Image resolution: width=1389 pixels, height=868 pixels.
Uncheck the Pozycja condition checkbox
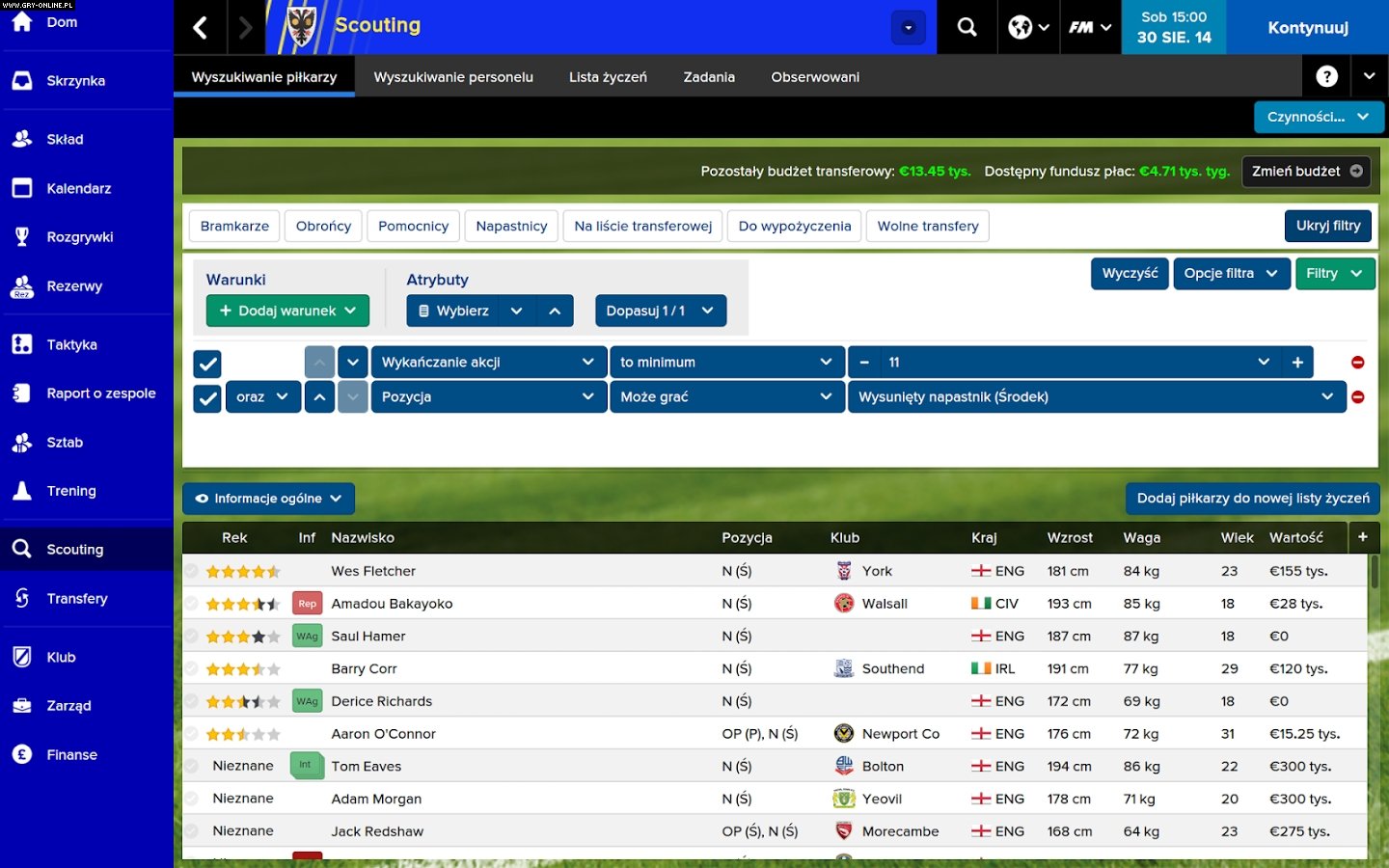(x=207, y=396)
